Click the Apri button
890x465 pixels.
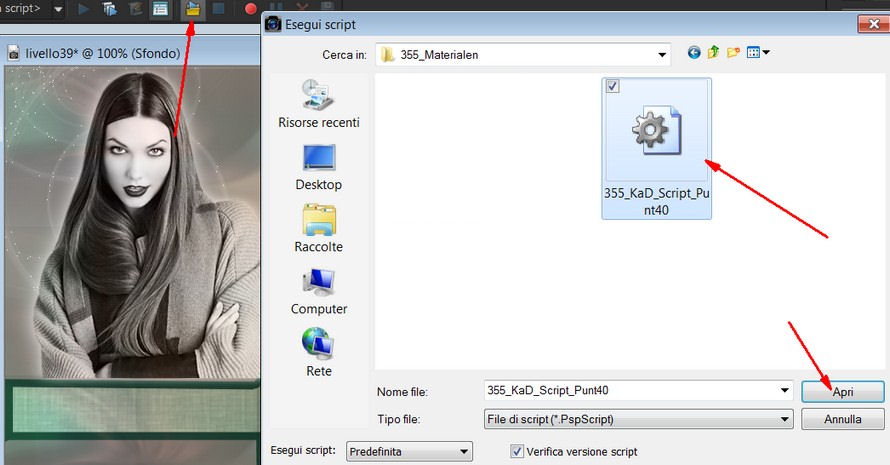(x=843, y=392)
